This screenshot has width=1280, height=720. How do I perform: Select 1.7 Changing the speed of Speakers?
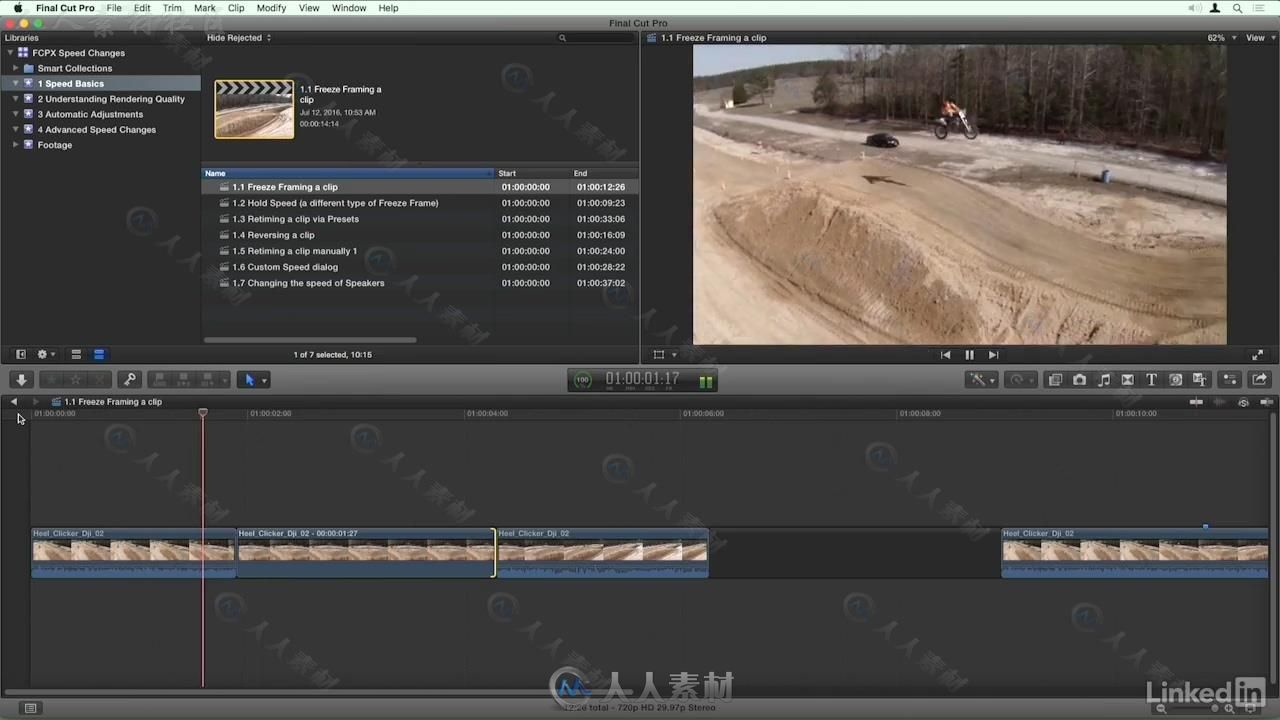420,283
